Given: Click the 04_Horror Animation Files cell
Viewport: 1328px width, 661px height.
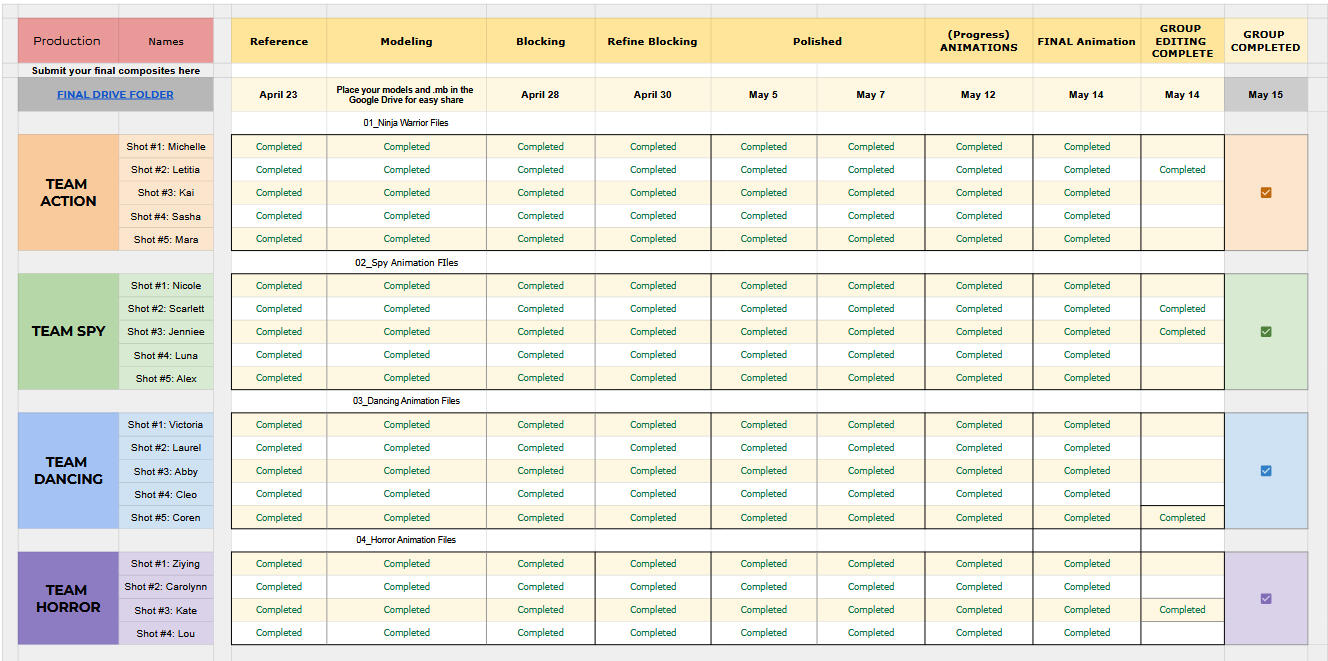Looking at the screenshot, I should 406,540.
